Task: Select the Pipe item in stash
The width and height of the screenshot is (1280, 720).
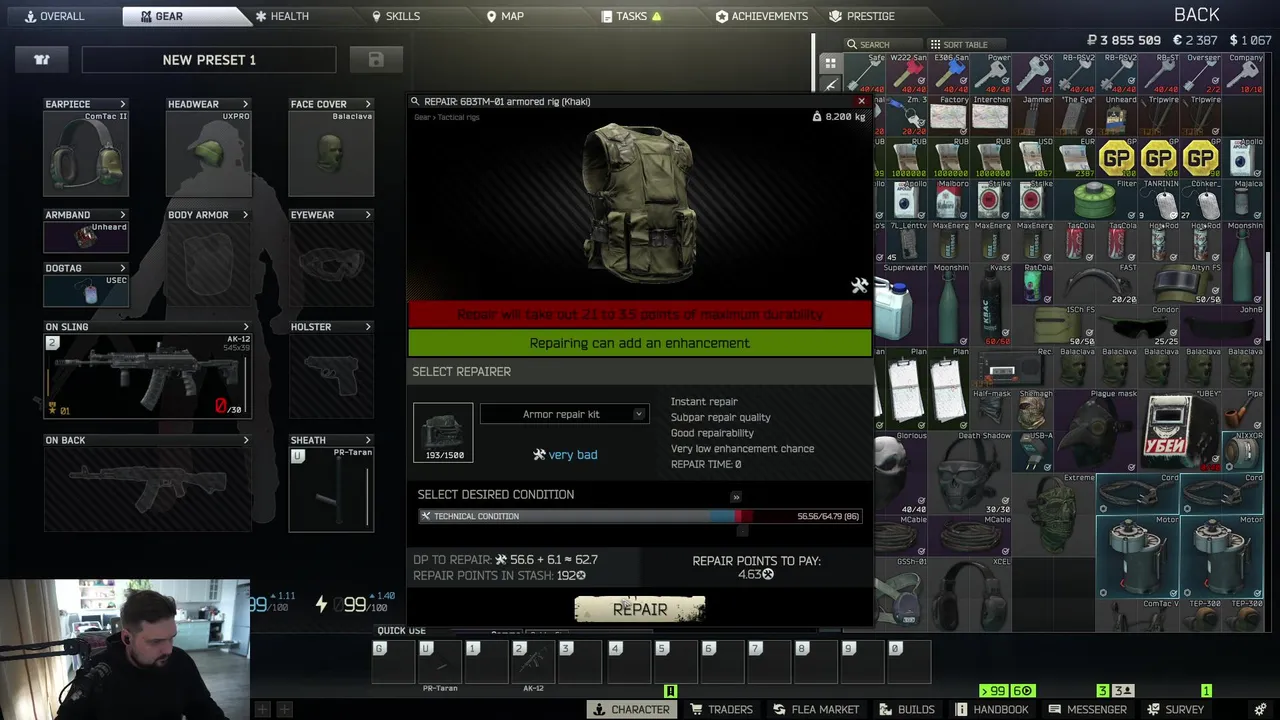Action: tap(1244, 409)
